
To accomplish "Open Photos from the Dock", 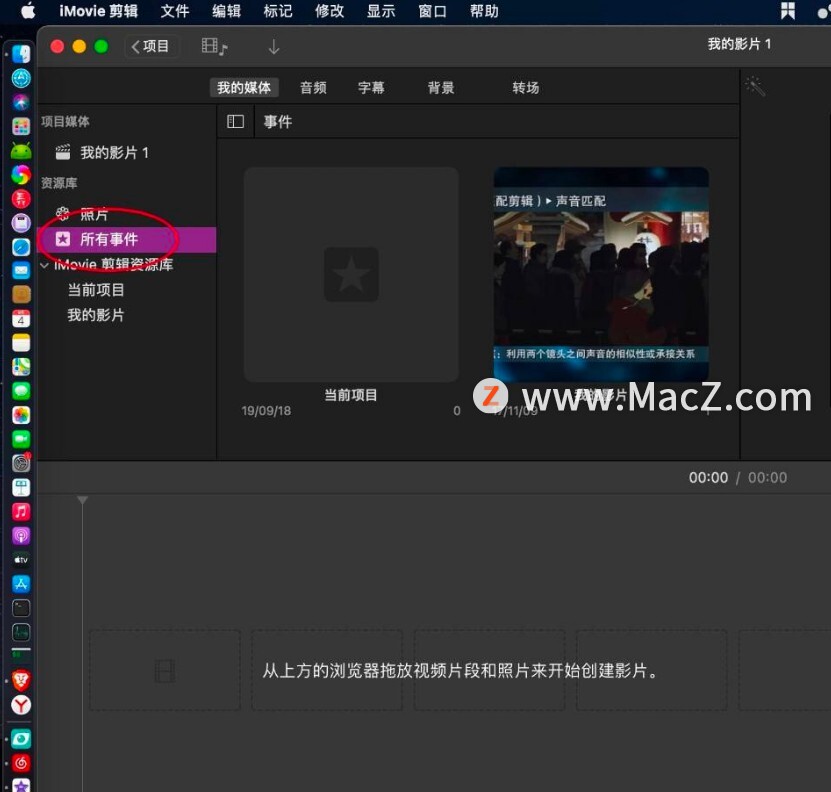I will 21,415.
